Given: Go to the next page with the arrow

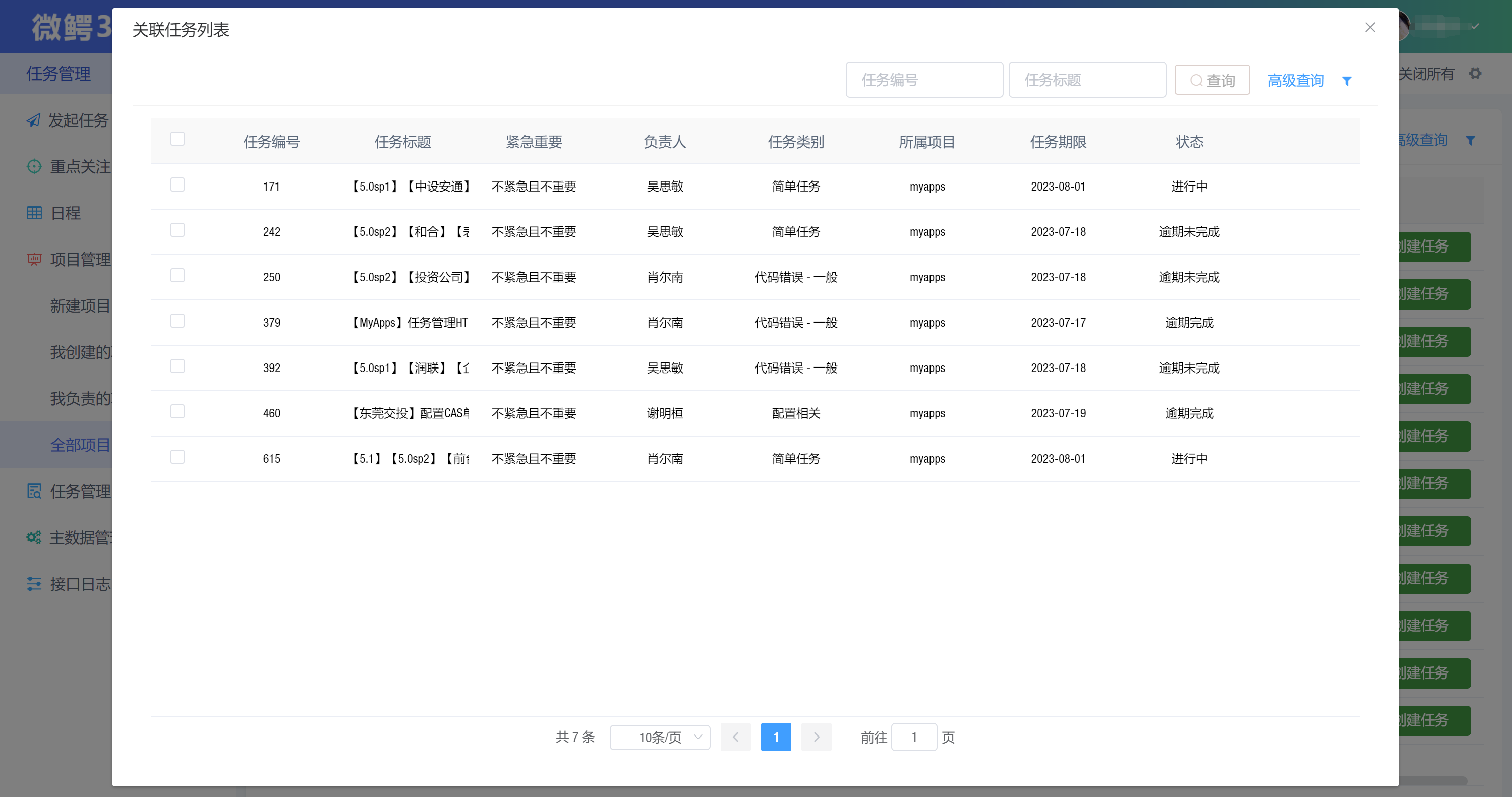Looking at the screenshot, I should click(816, 737).
